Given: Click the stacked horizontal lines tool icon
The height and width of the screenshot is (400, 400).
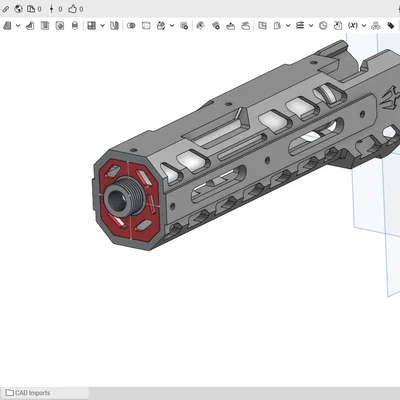Looking at the screenshot, I should click(300, 26).
